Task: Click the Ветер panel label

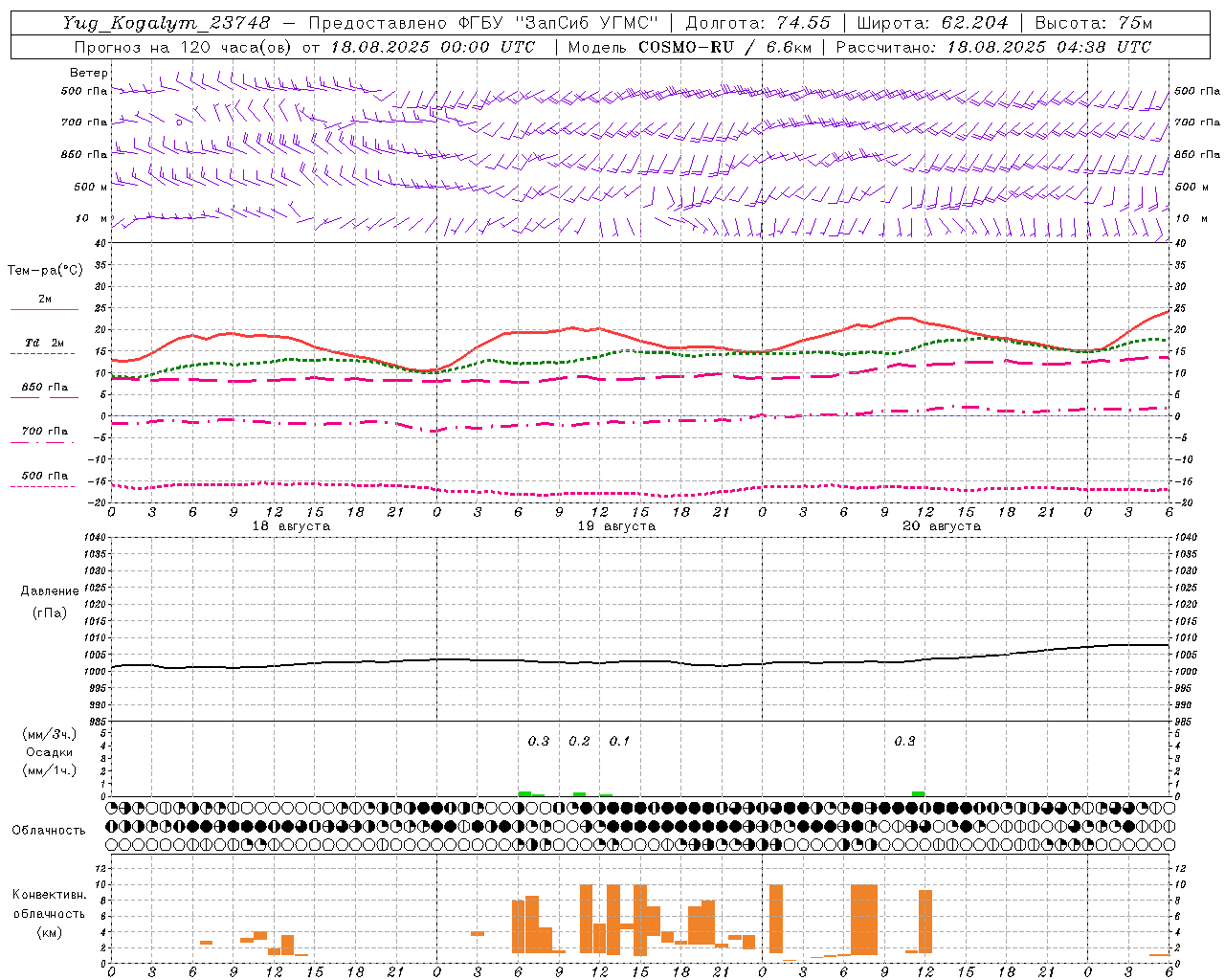Action: coord(89,73)
